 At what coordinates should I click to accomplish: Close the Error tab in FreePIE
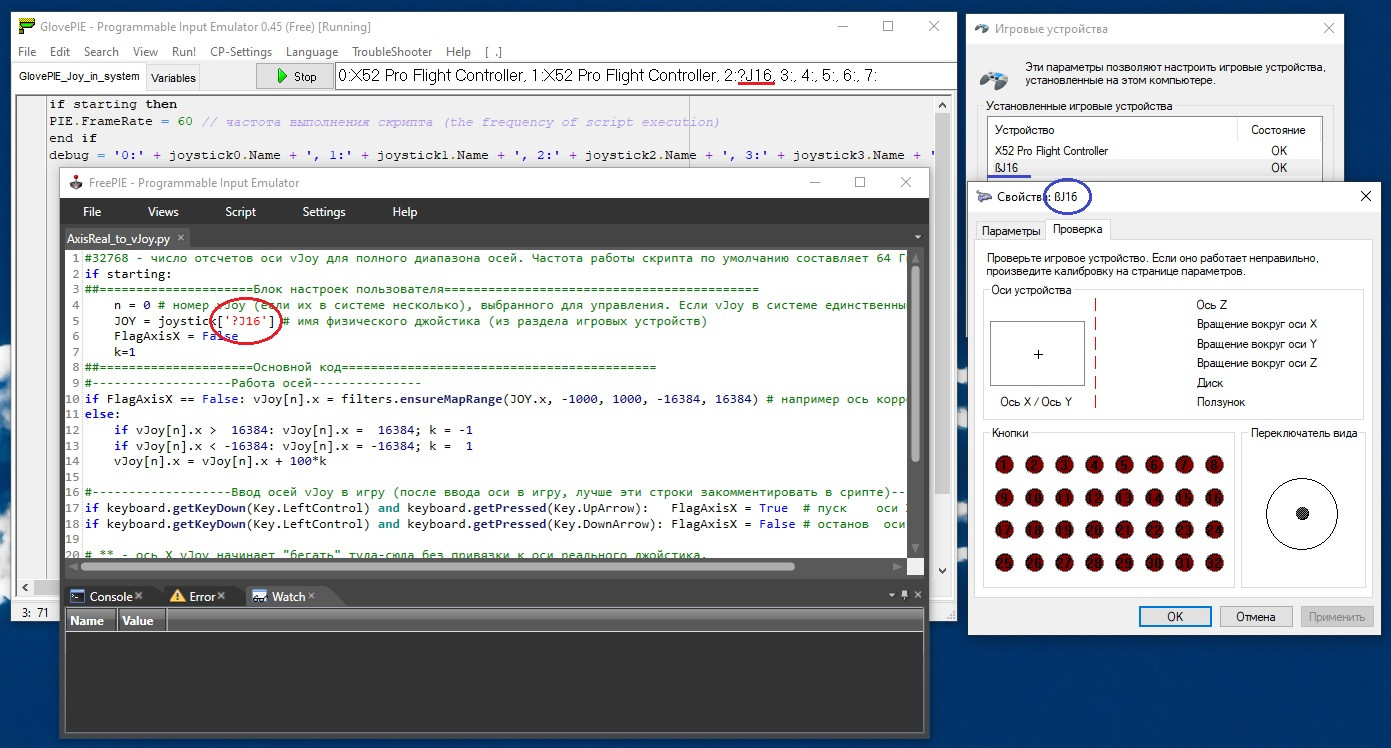(x=223, y=596)
